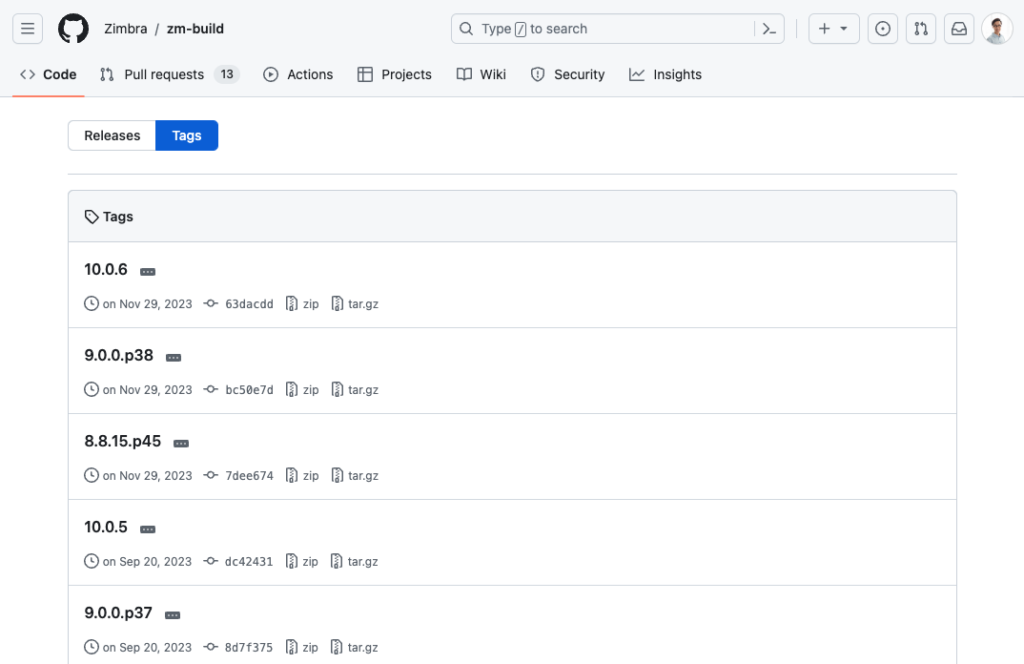Open the zm-build repository link
The image size is (1024, 664).
[195, 29]
